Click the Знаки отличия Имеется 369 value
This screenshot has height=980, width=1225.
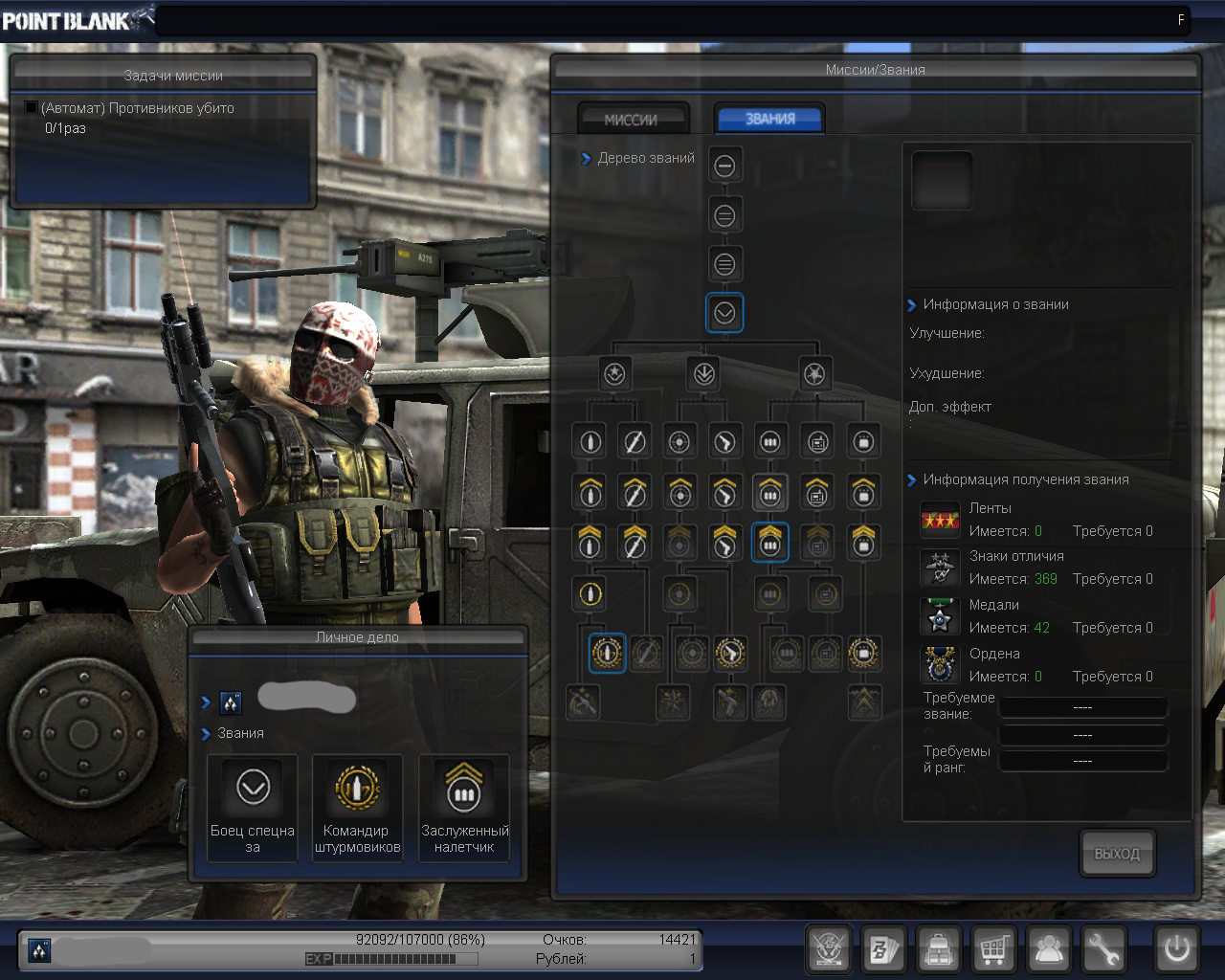tap(1046, 579)
